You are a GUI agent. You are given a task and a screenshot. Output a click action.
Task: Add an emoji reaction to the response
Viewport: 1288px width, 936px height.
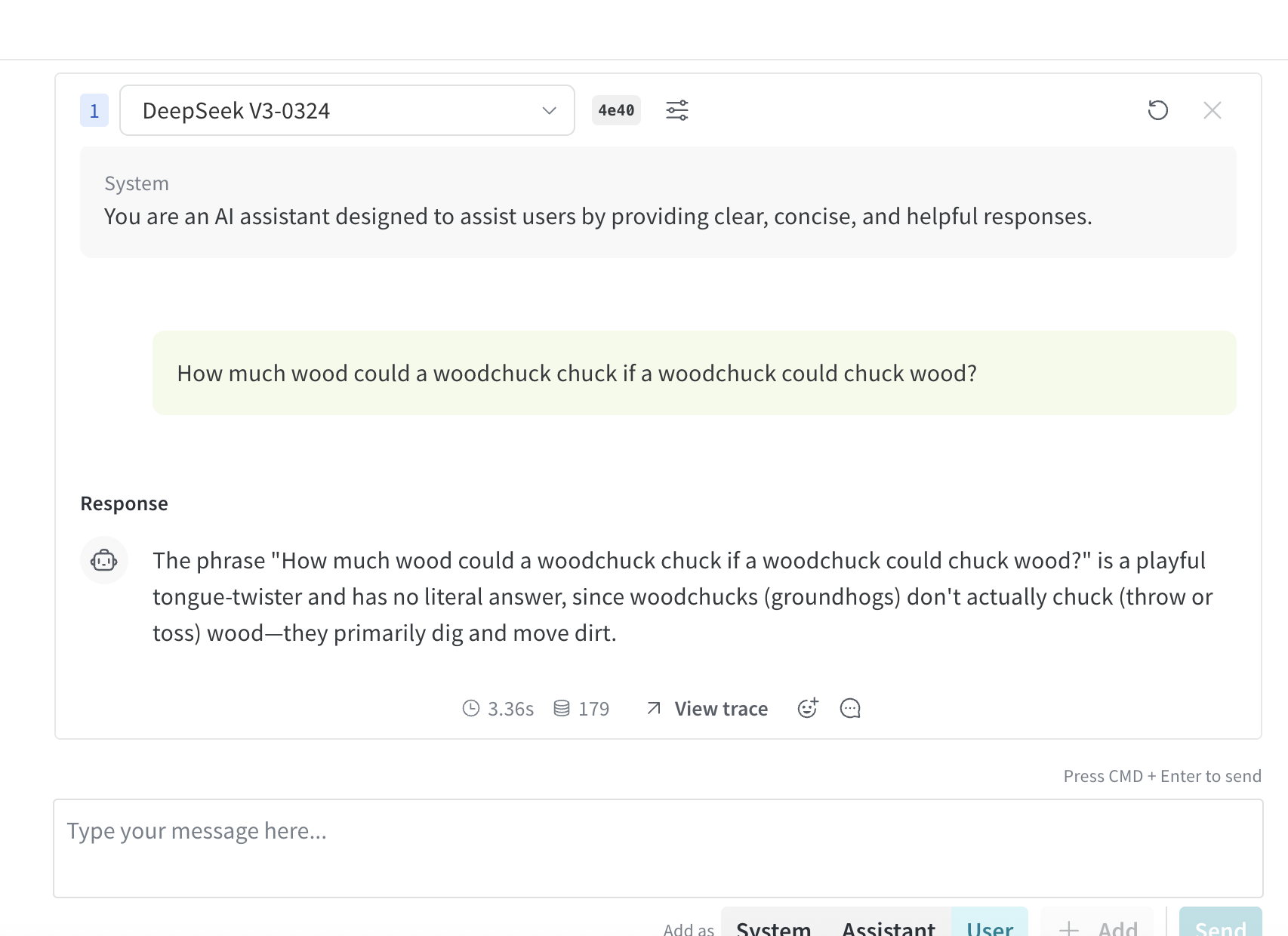point(808,708)
